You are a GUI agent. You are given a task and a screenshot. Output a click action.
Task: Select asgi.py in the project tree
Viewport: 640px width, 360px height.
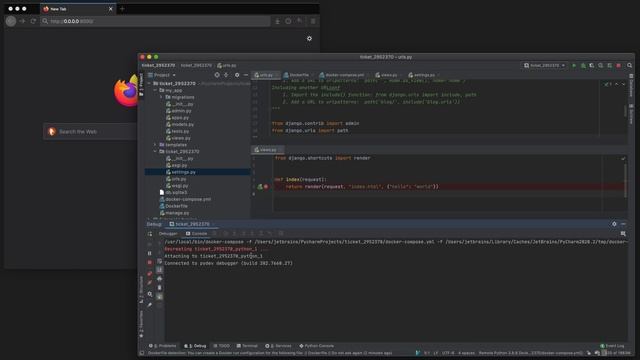tap(176, 165)
